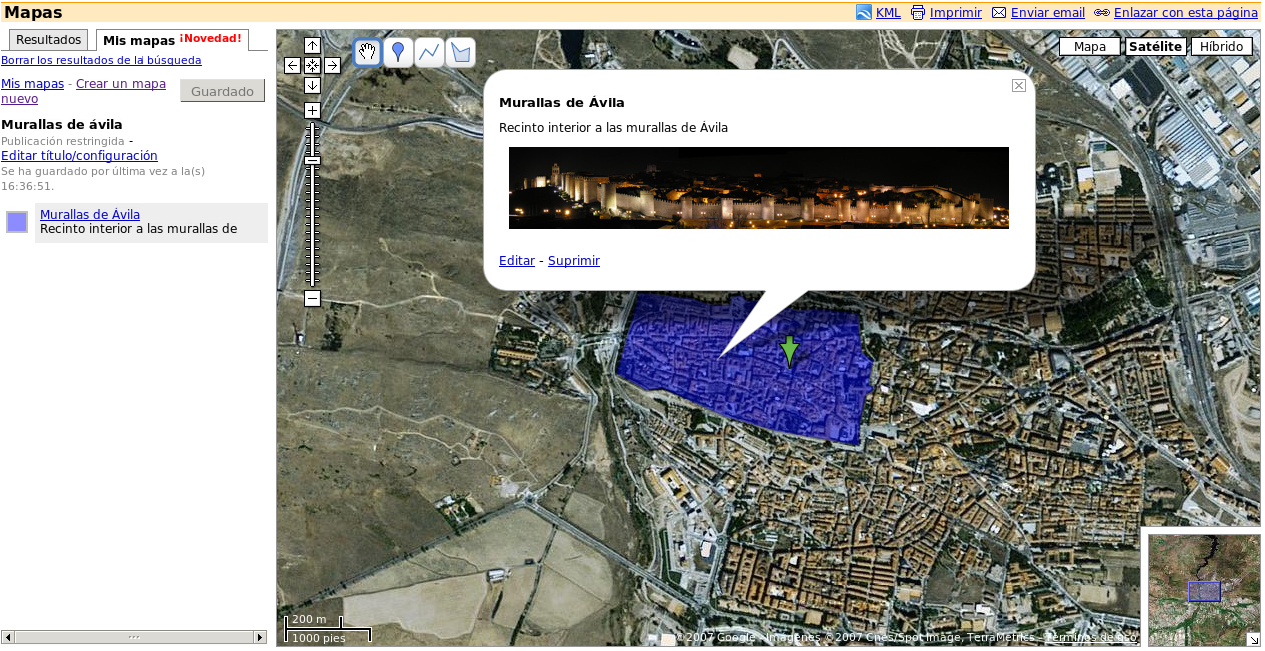Close the Murallas de Ávila info bubble
Image resolution: width=1265 pixels, height=651 pixels.
click(1018, 86)
